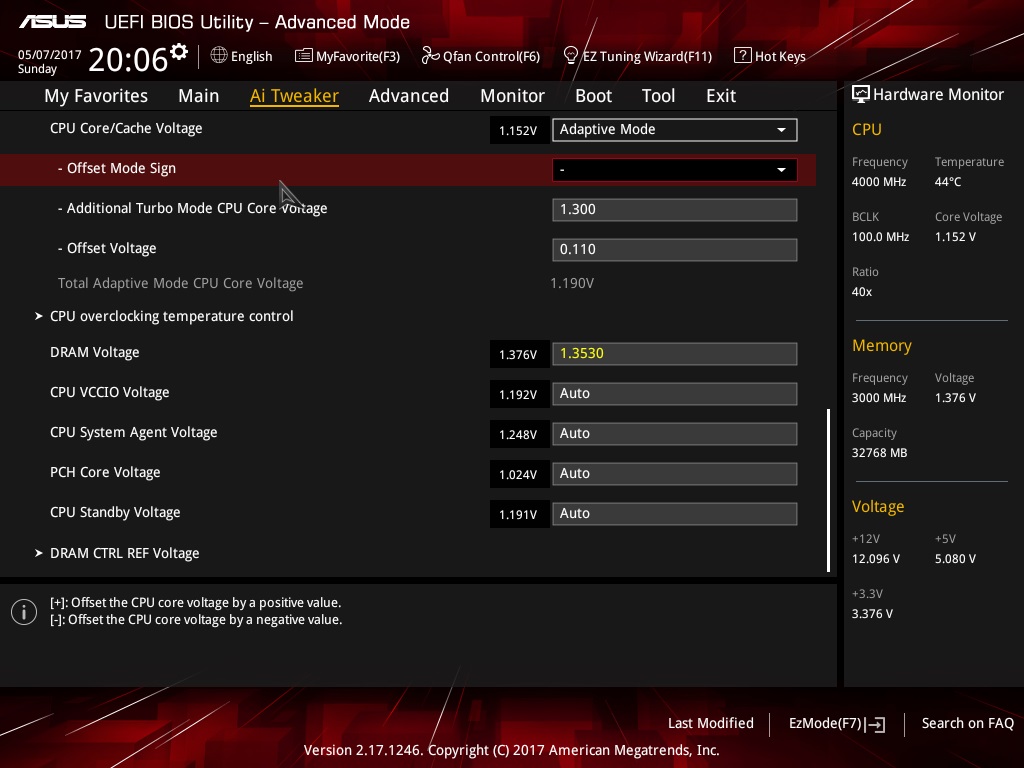Click the MyFavorite list icon

304,56
